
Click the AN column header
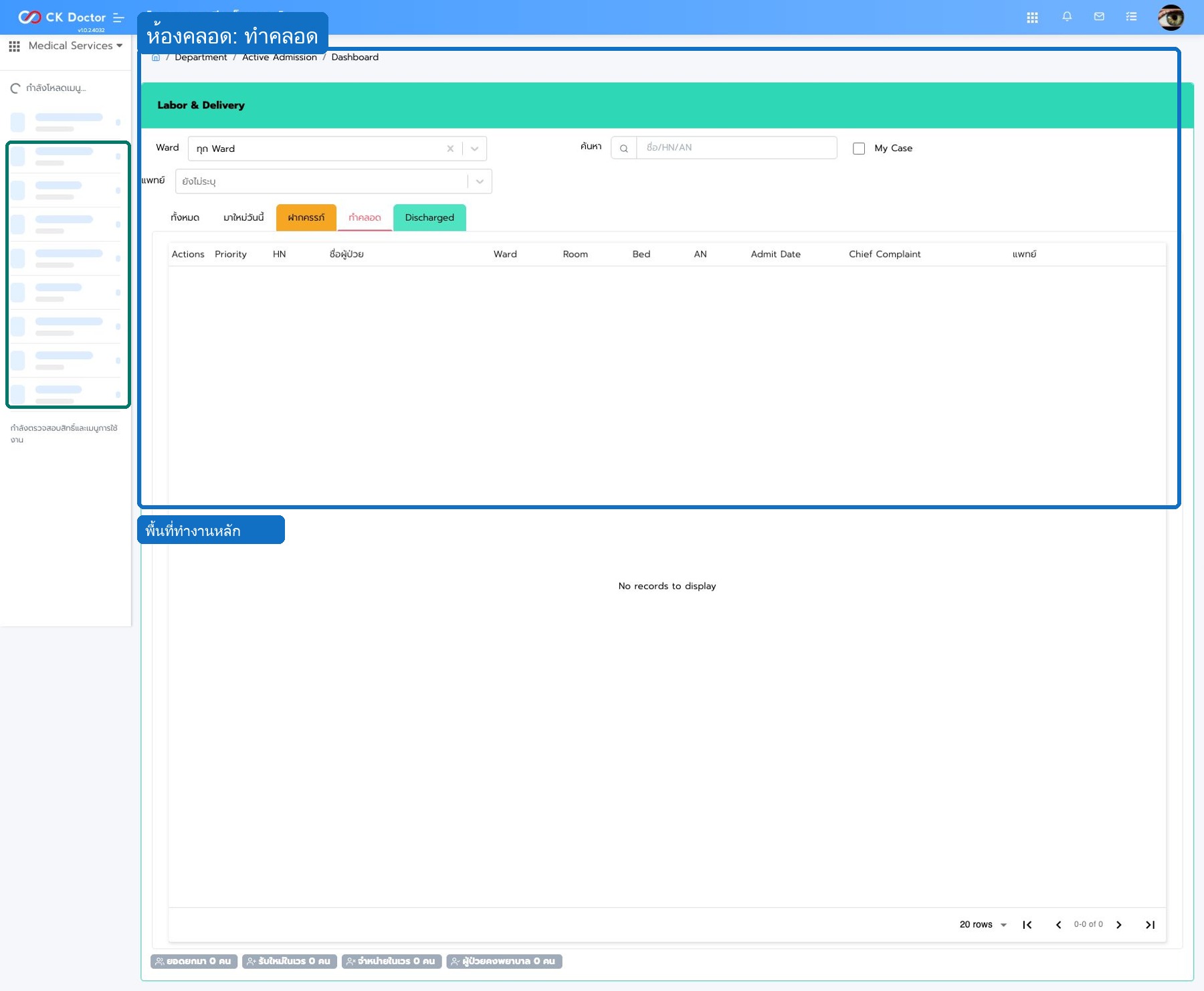point(700,254)
